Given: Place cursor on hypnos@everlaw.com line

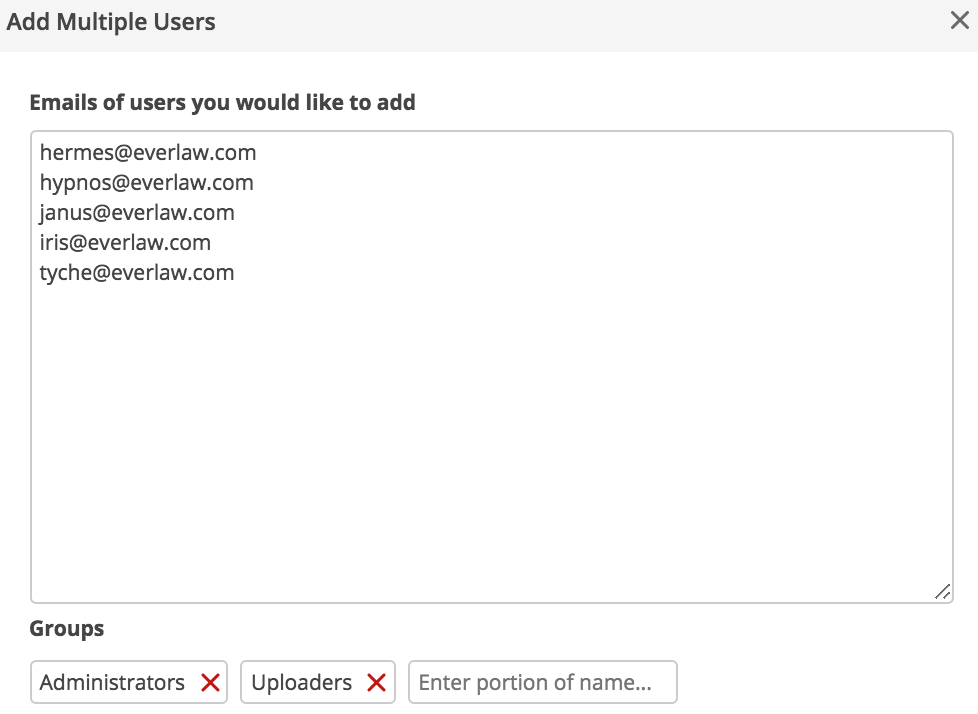Looking at the screenshot, I should coord(147,183).
